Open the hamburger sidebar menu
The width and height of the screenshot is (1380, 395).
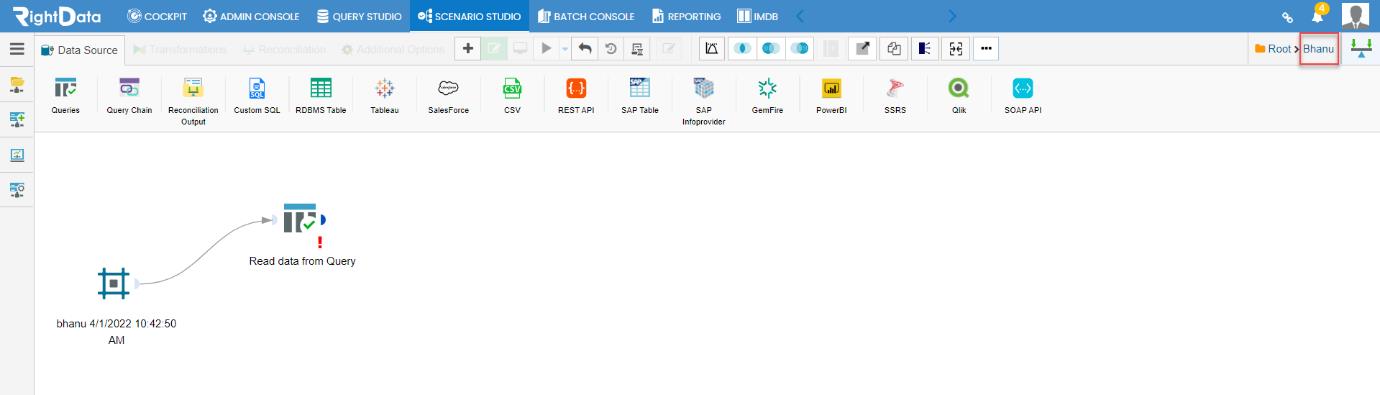coord(16,49)
